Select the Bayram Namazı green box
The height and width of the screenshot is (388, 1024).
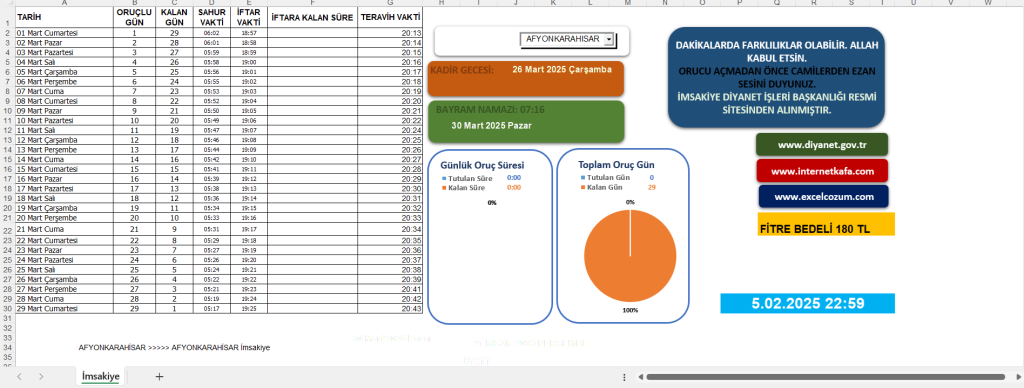coord(526,121)
